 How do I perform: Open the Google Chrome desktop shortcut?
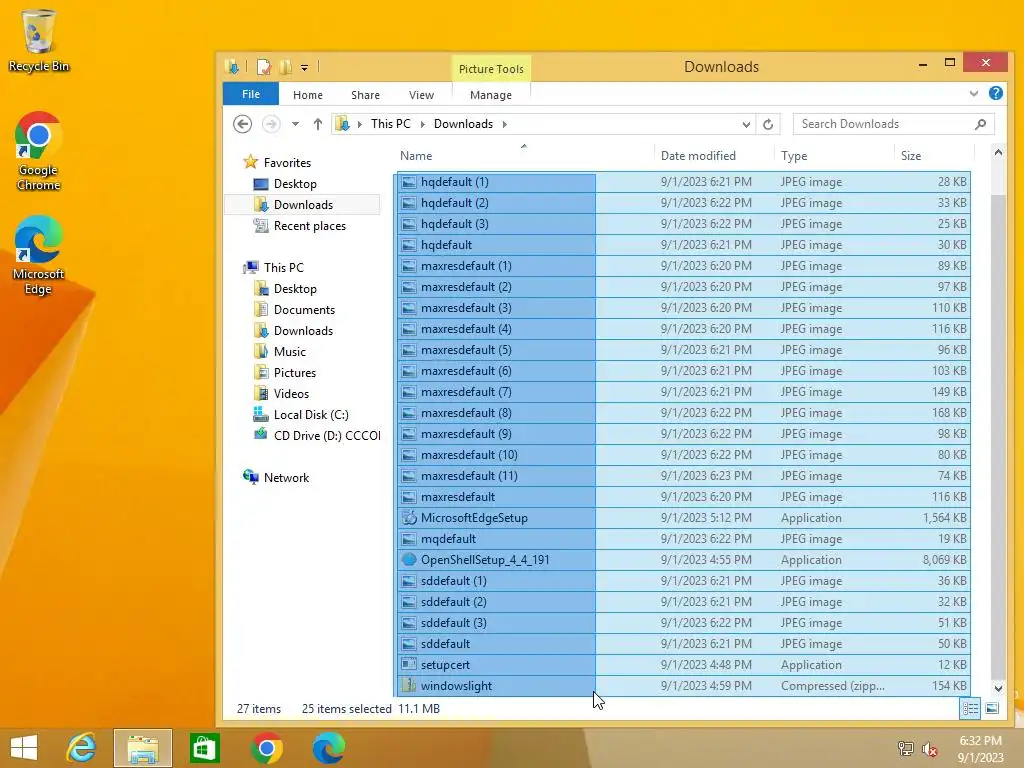[39, 151]
